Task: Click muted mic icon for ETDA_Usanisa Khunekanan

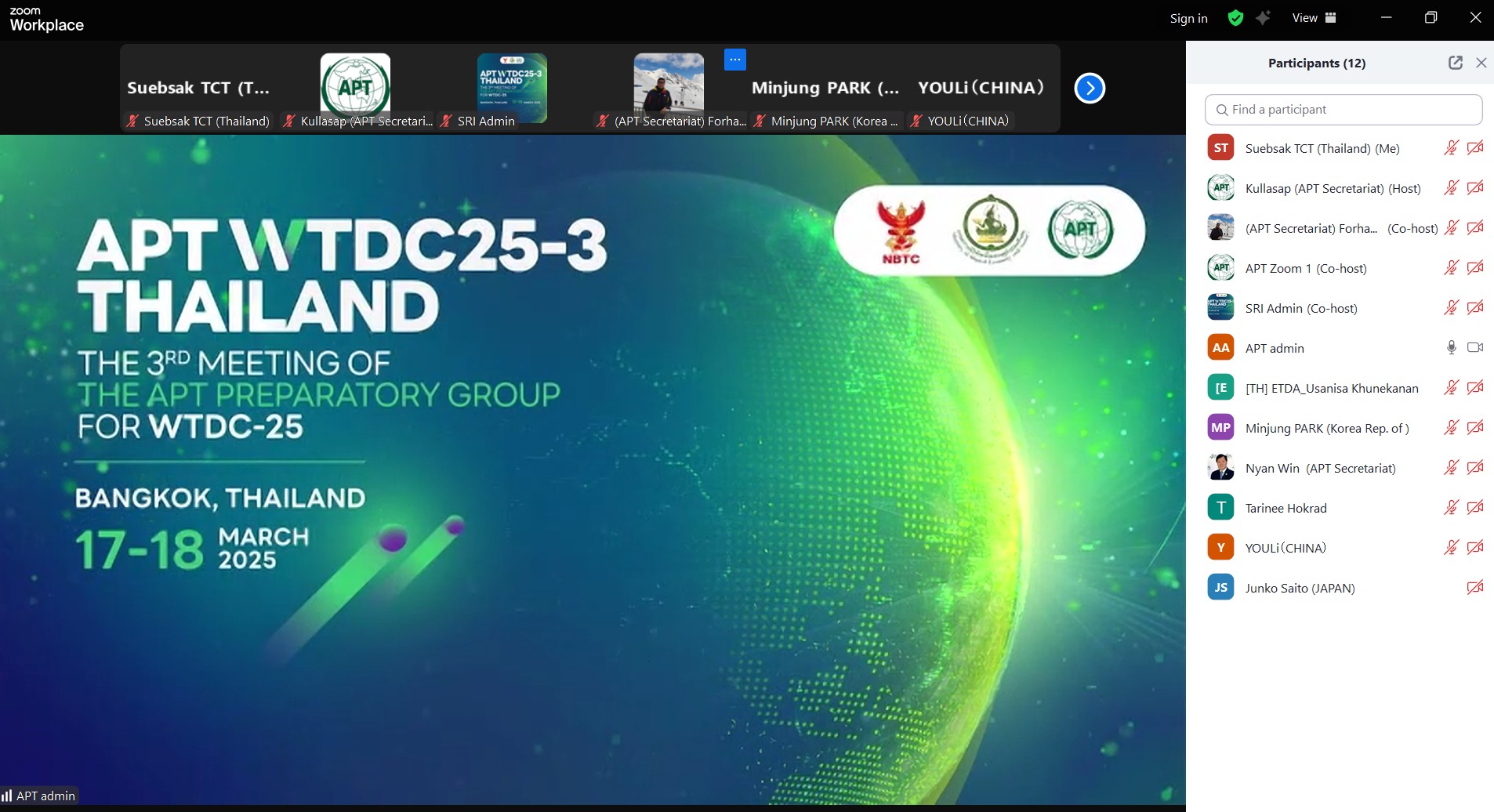Action: coord(1451,387)
